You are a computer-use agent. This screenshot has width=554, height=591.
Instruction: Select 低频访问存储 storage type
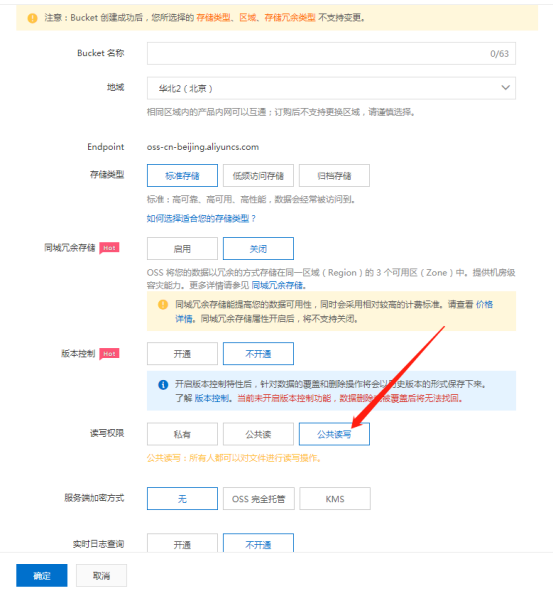pos(258,176)
